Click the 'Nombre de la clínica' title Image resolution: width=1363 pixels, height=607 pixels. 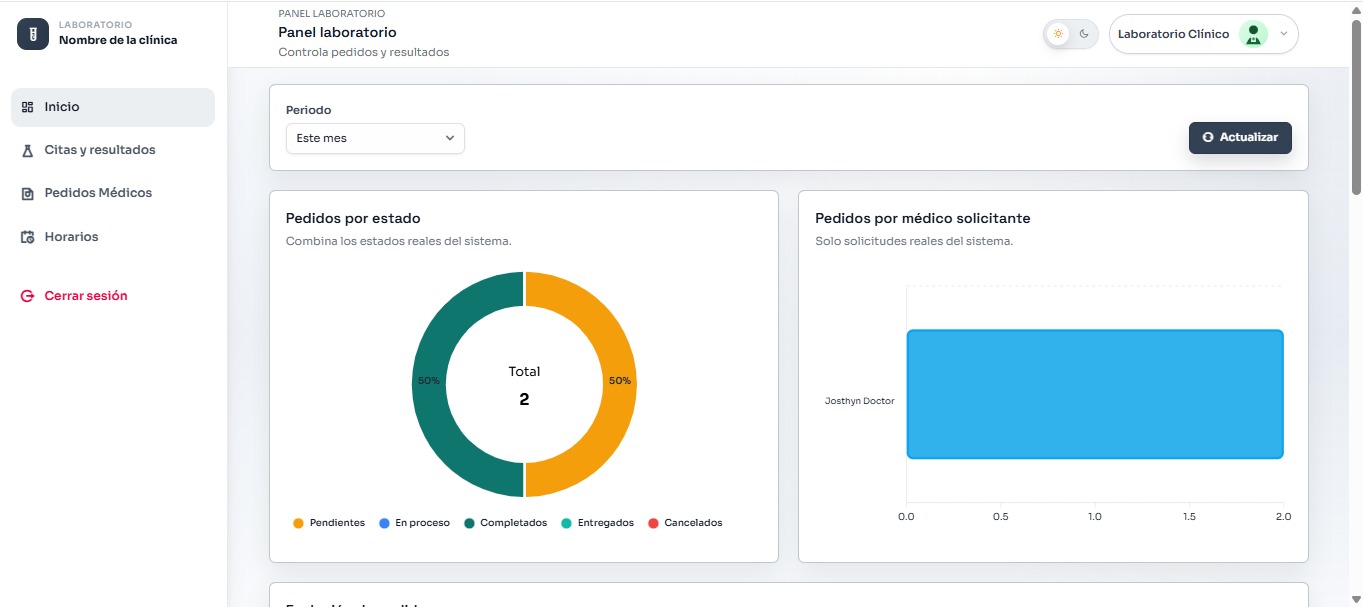pos(118,41)
